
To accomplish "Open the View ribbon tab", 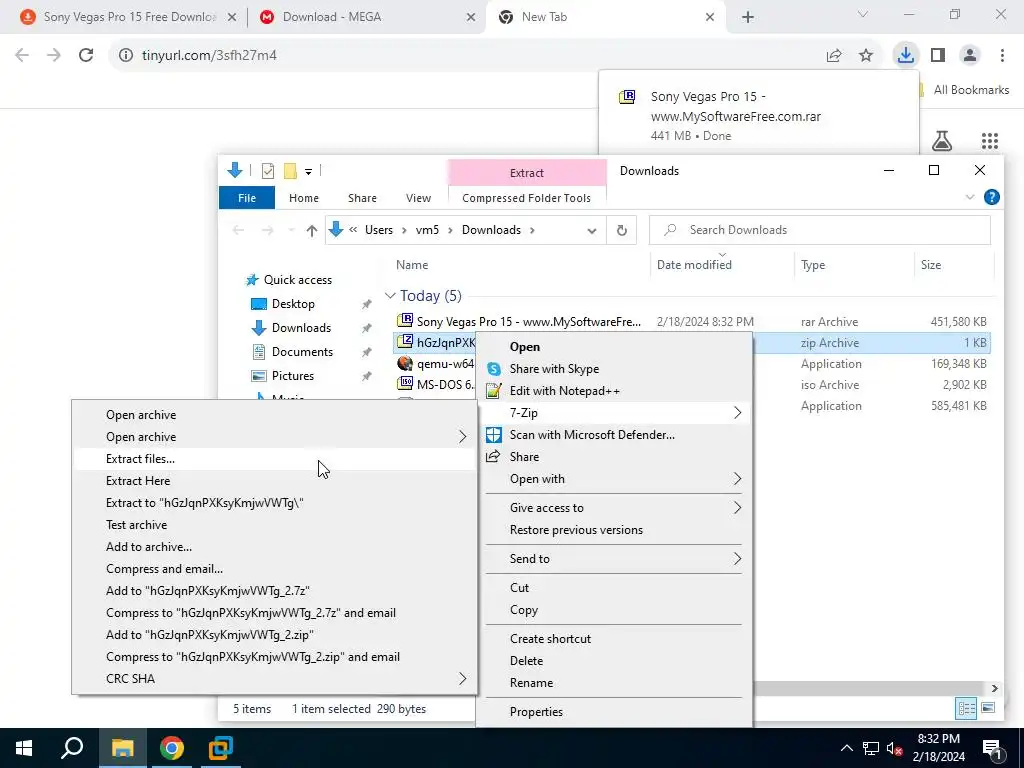I will tap(418, 198).
